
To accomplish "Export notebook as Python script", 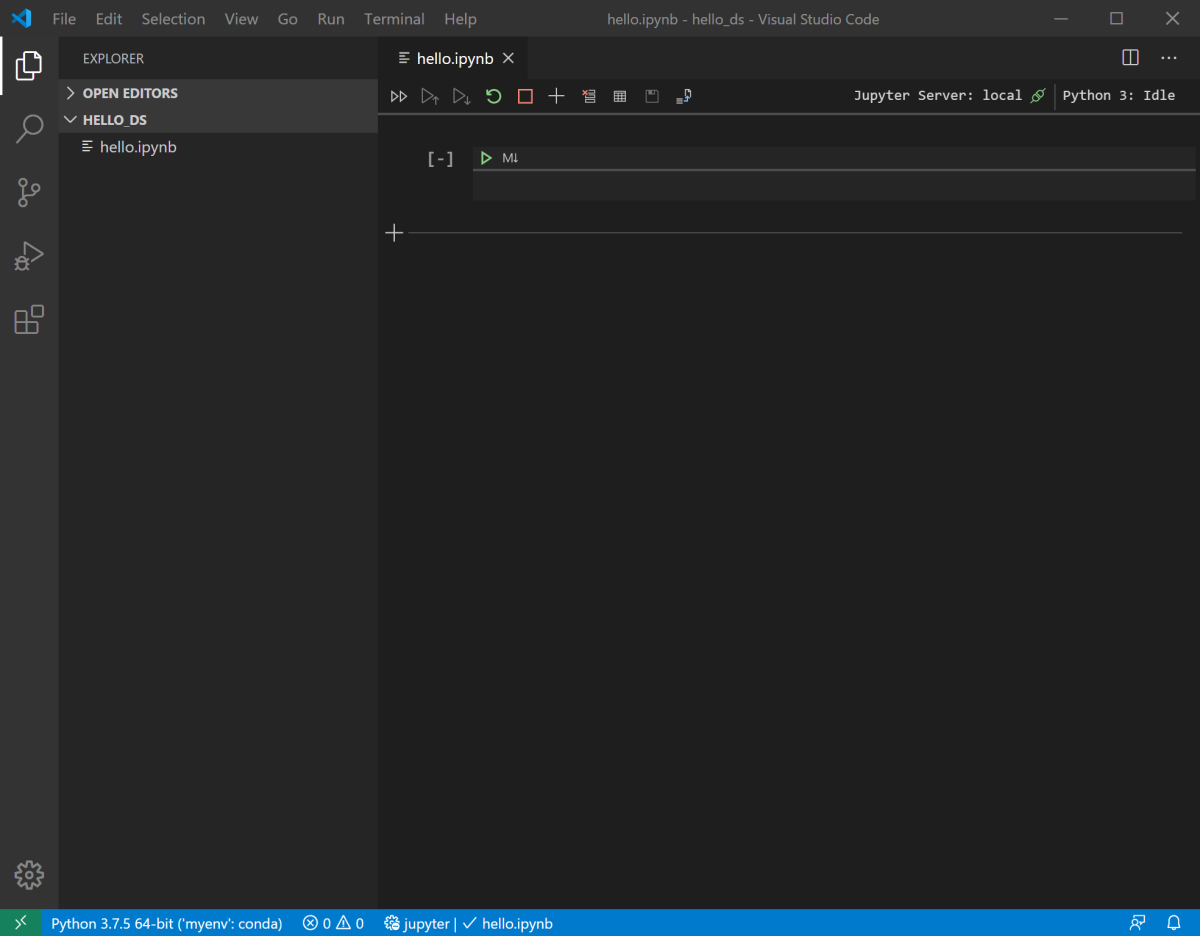I will [x=684, y=96].
